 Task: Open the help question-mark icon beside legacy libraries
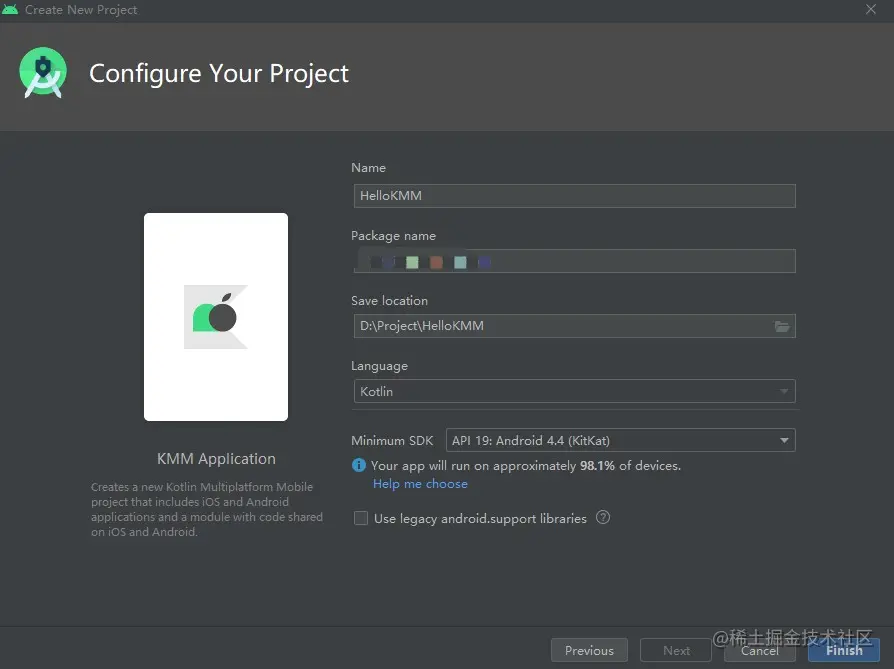pos(603,517)
